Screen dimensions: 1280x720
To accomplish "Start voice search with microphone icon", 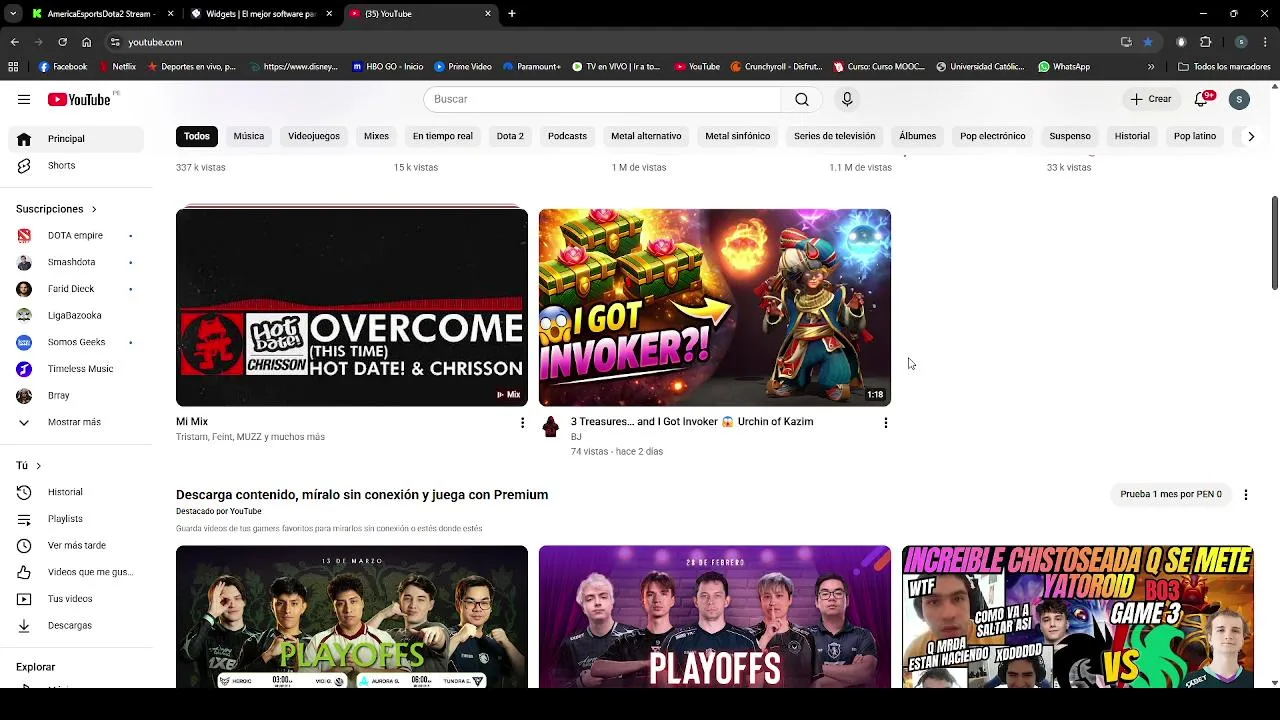I will (847, 99).
